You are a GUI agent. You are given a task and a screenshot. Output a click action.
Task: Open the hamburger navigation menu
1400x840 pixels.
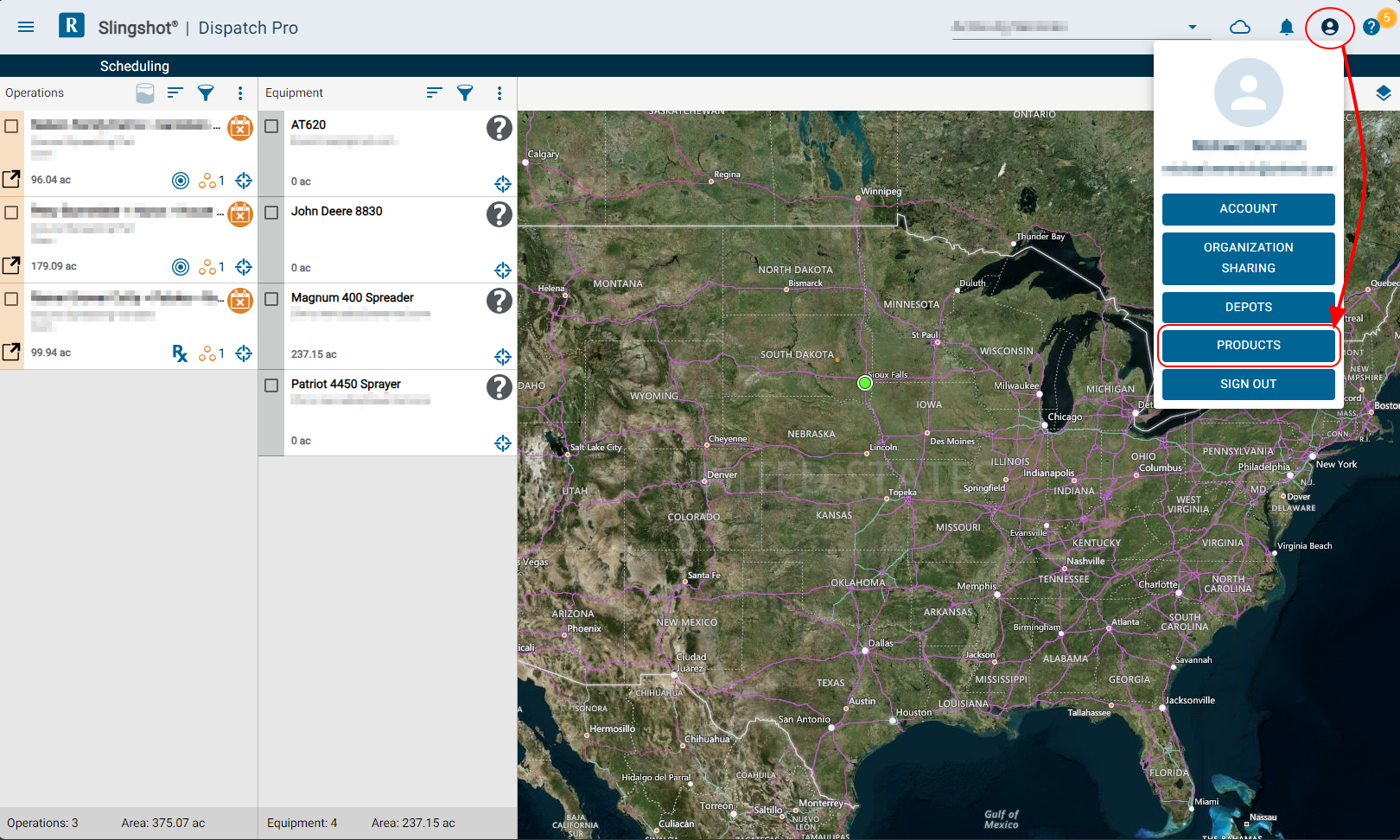click(26, 27)
